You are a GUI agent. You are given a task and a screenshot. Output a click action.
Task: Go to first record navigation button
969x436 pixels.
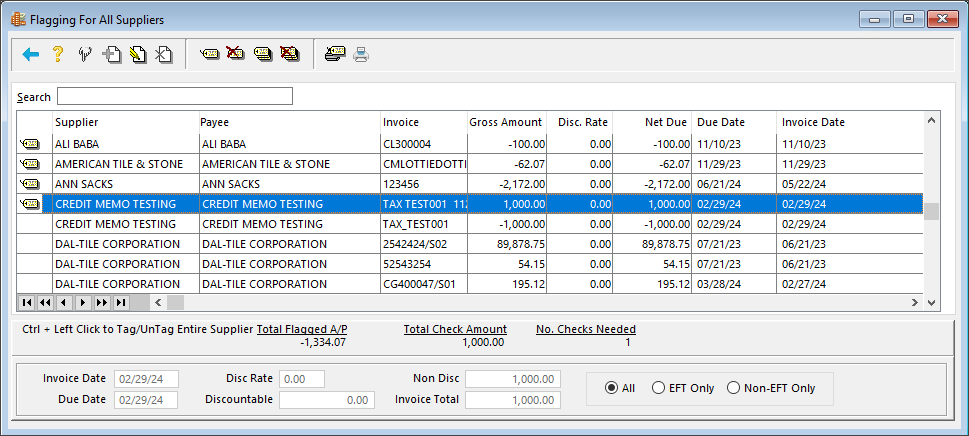click(27, 303)
